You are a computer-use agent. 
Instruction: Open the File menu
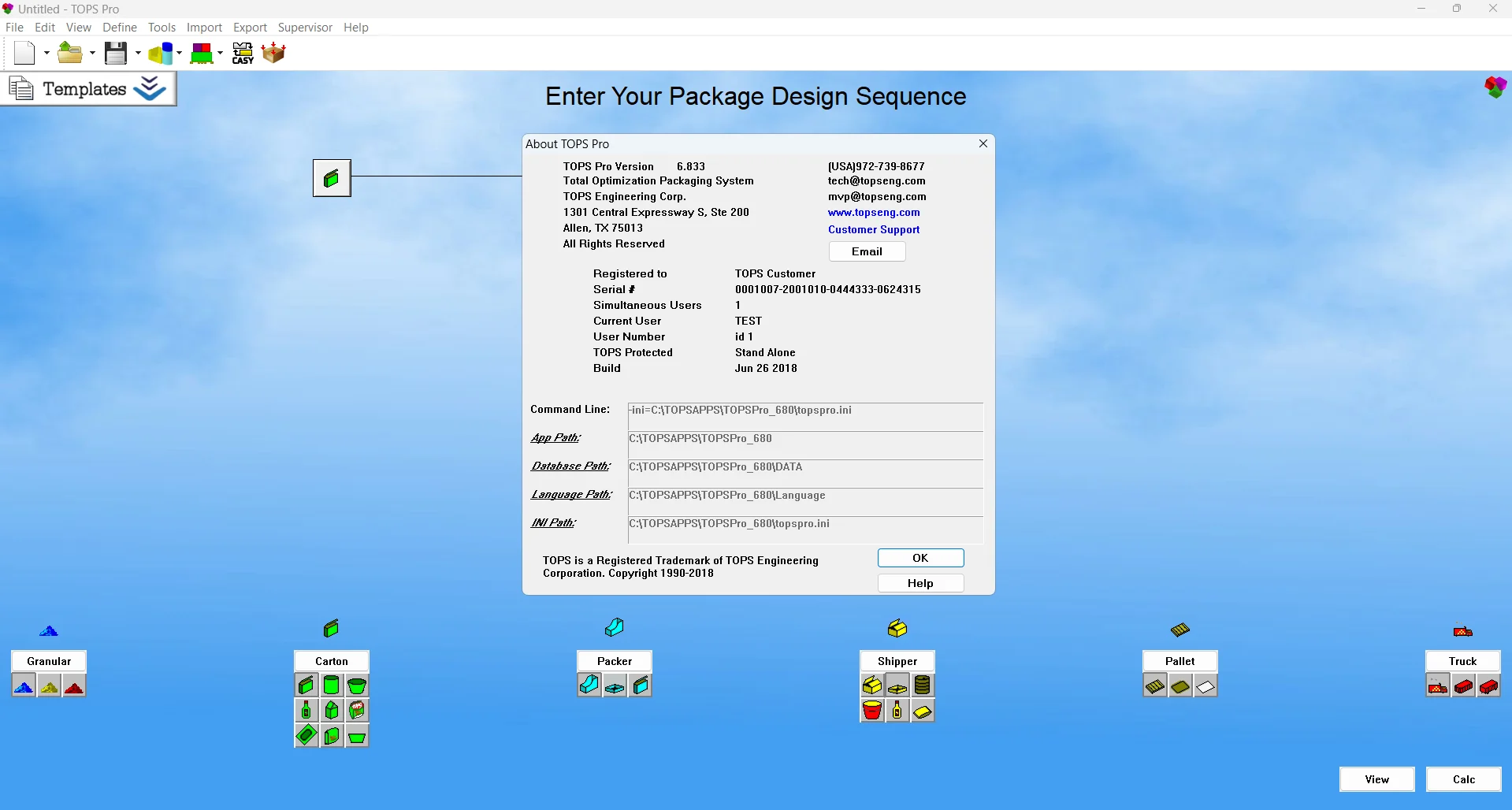pos(14,27)
